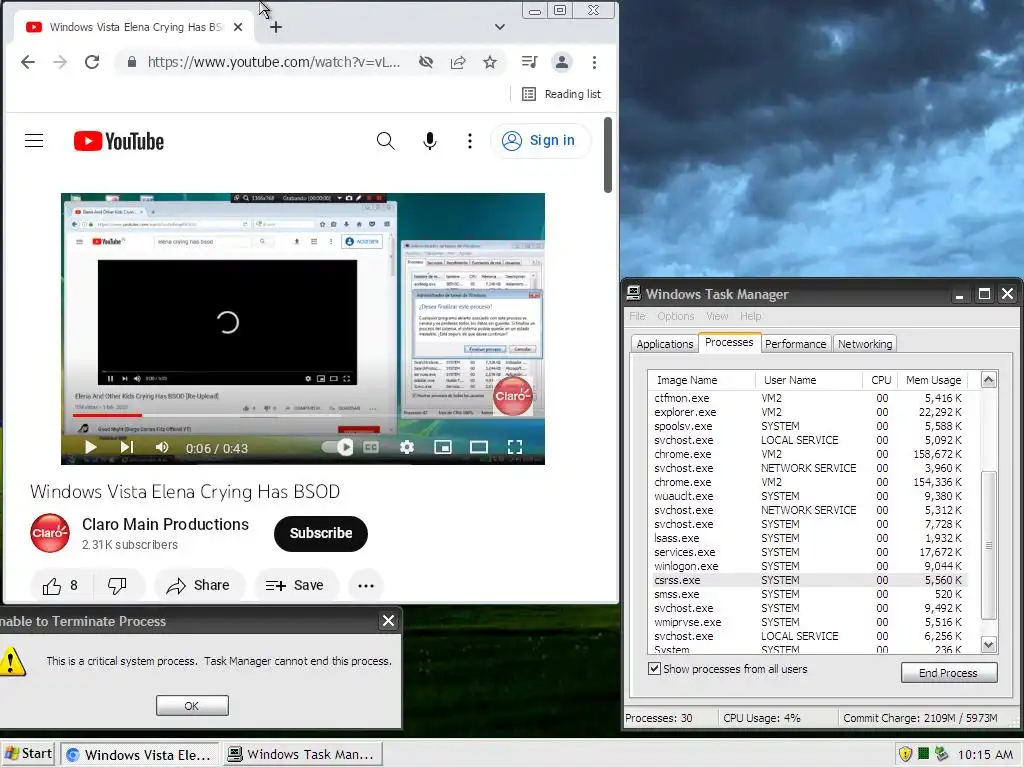1024x768 pixels.
Task: Toggle the autoplay switch
Action: click(x=338, y=447)
